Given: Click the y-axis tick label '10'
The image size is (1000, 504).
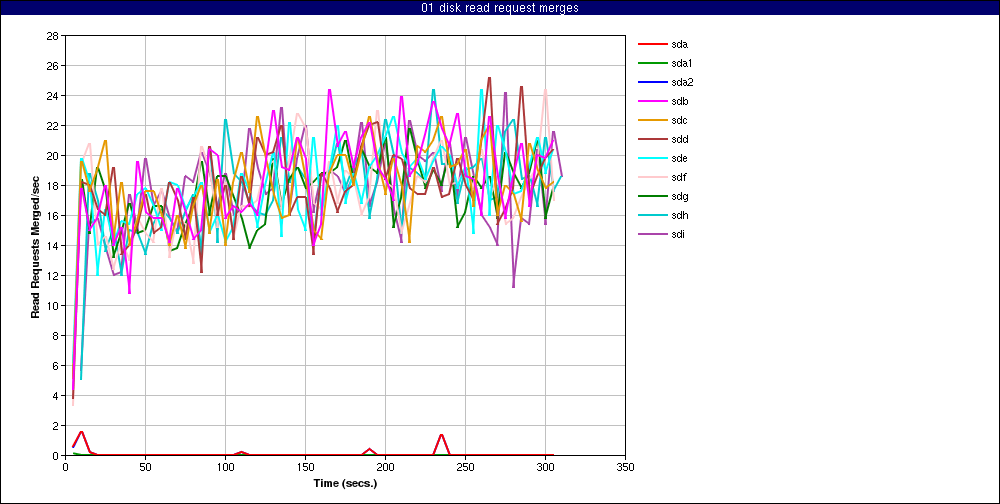Looking at the screenshot, I should click(52, 306).
